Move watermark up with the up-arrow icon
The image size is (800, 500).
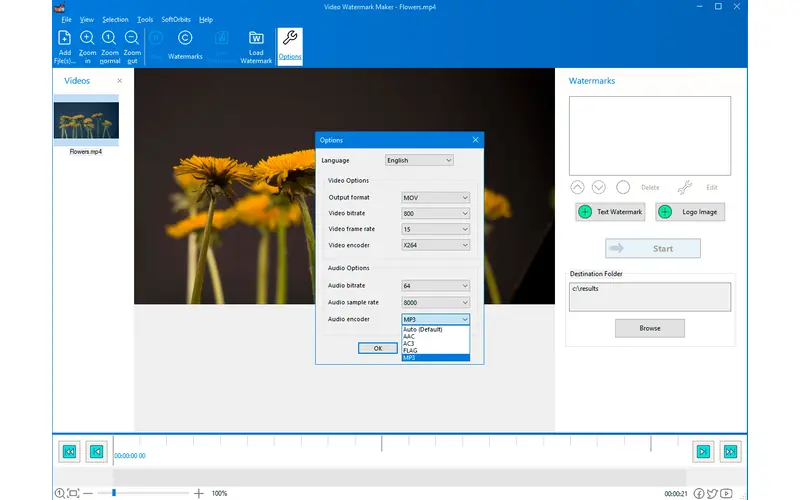(578, 187)
